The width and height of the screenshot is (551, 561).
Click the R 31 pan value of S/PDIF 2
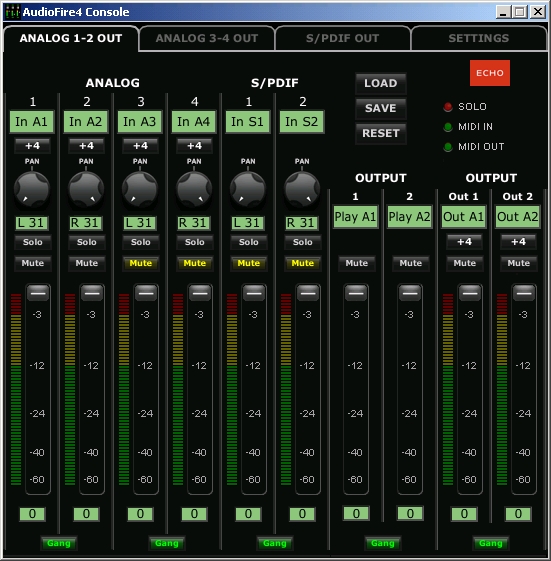(x=302, y=223)
